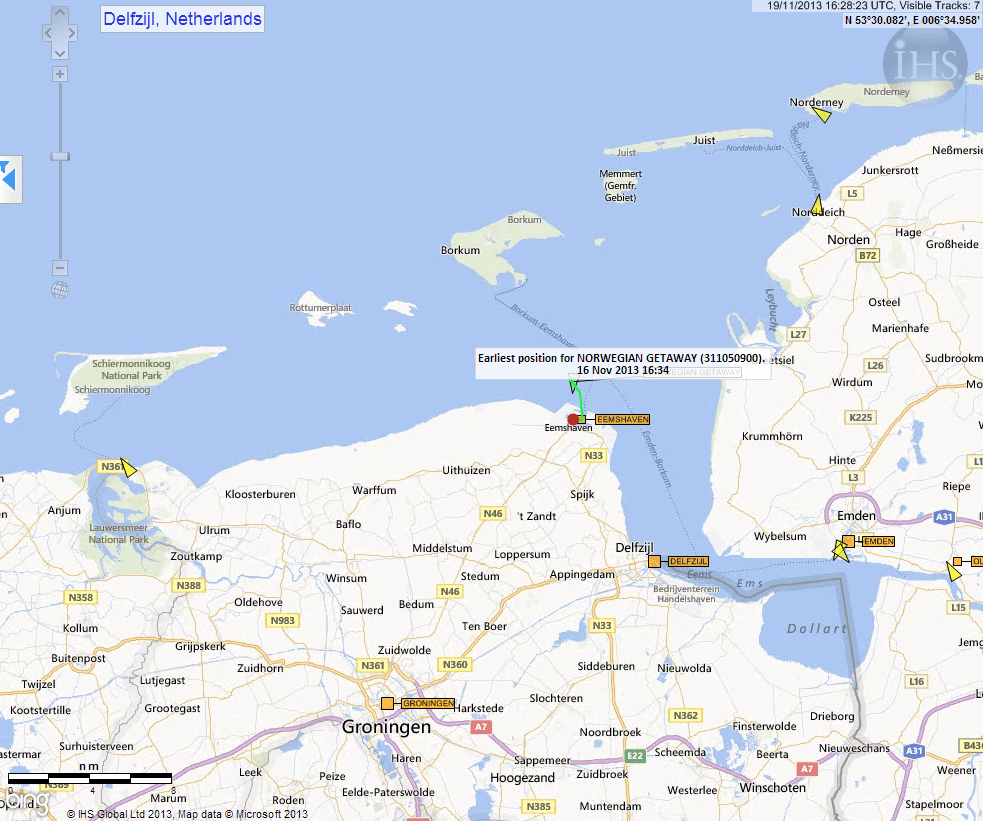Viewport: 983px width, 821px height.
Task: Pan the map west with left arrow
Action: click(x=47, y=33)
